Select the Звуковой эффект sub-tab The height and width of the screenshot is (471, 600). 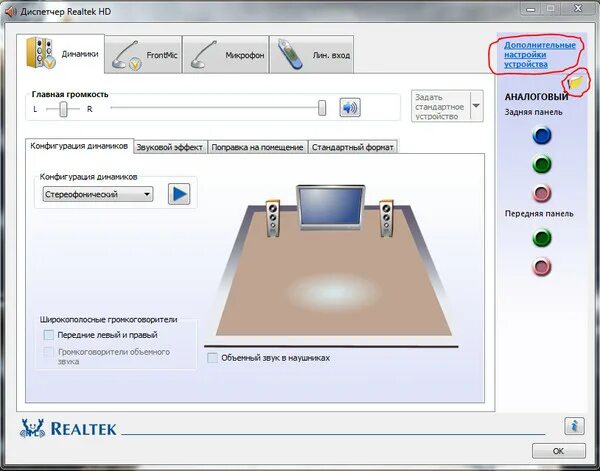tap(170, 147)
